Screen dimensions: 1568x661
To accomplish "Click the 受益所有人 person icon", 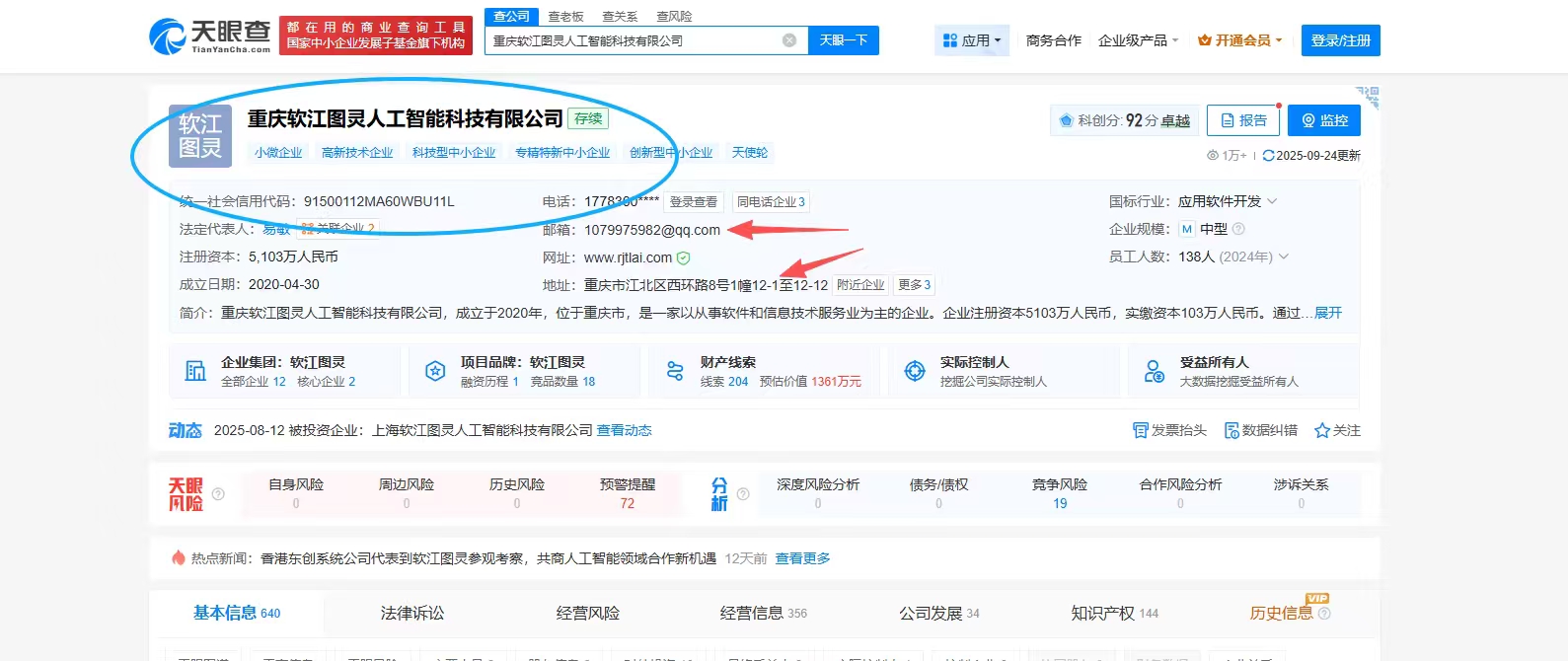I will [1155, 371].
